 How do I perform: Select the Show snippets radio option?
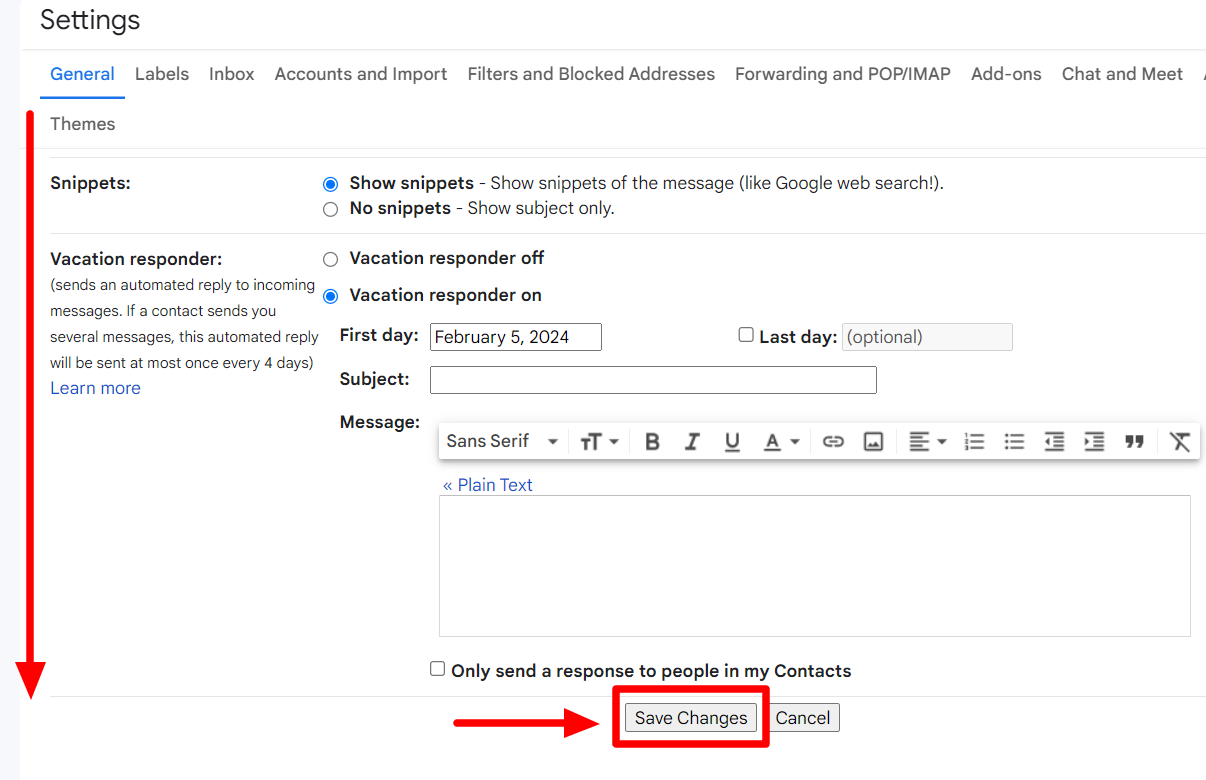[331, 184]
